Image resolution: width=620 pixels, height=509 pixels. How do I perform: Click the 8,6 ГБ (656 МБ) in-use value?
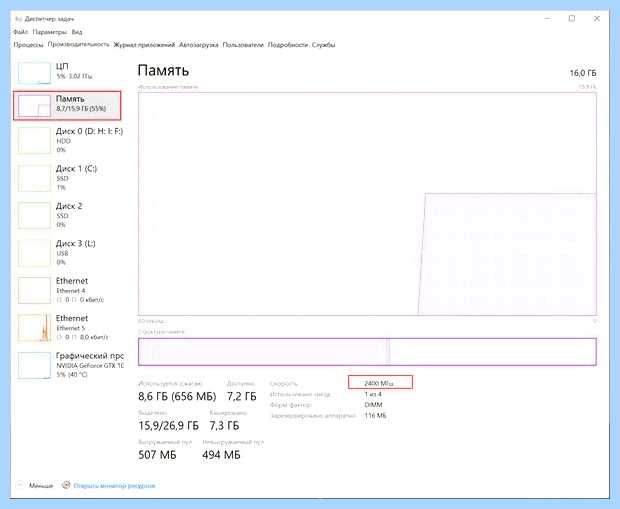click(177, 396)
